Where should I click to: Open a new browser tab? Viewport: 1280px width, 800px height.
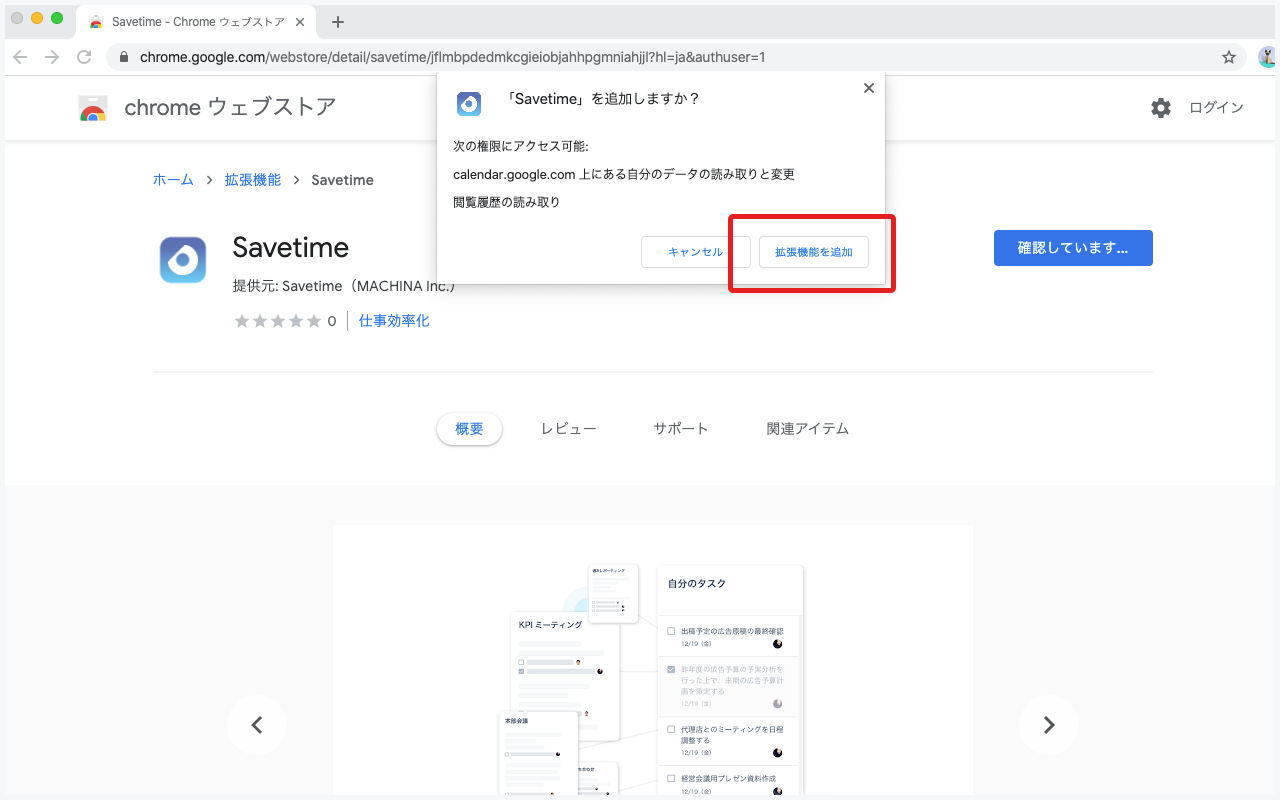tap(338, 22)
